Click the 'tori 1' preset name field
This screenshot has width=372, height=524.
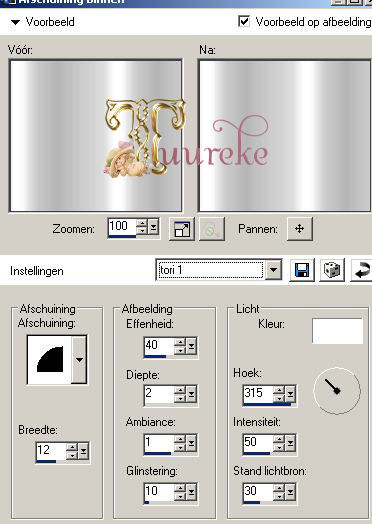pyautogui.click(x=210, y=269)
